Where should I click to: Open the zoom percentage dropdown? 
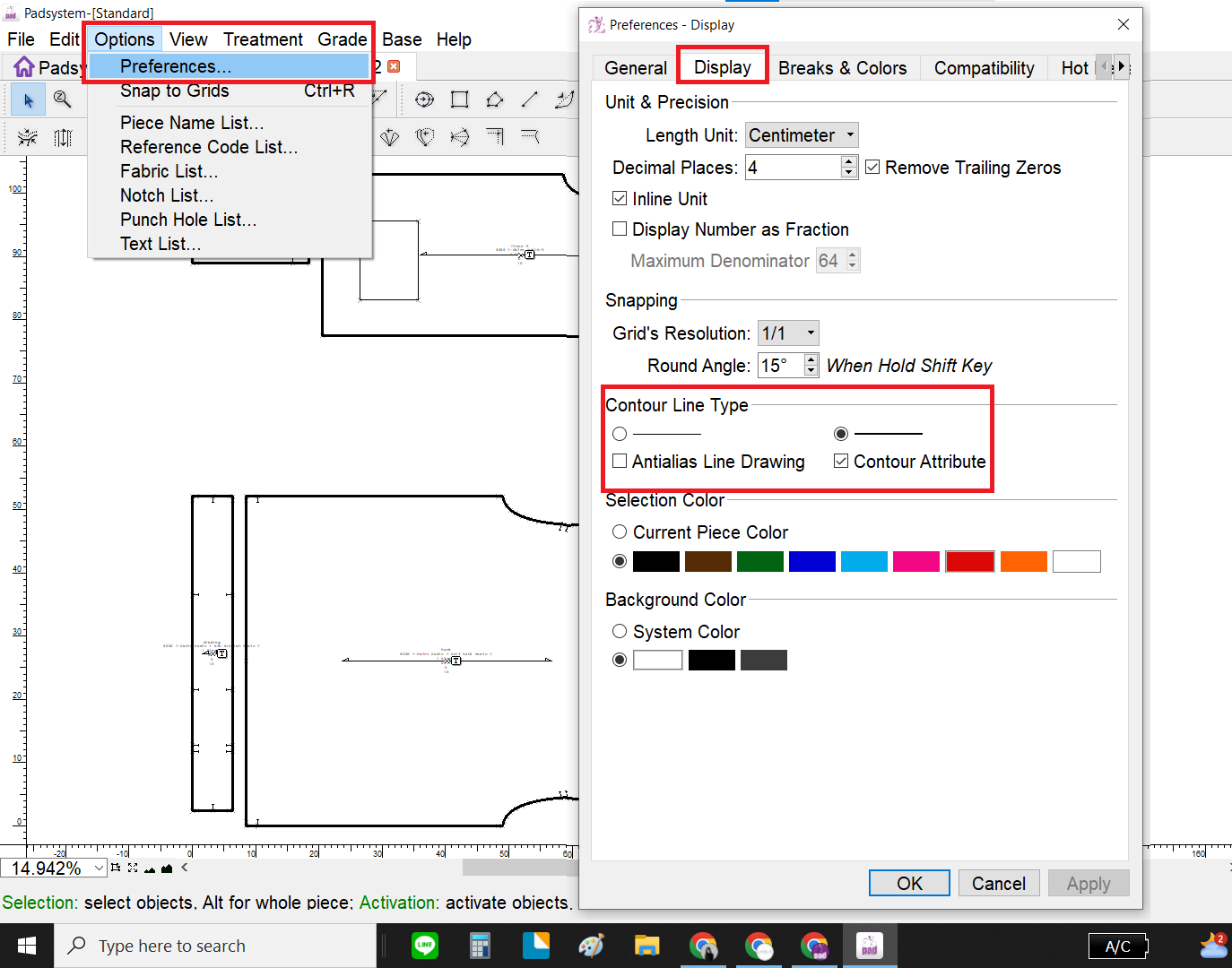[99, 868]
